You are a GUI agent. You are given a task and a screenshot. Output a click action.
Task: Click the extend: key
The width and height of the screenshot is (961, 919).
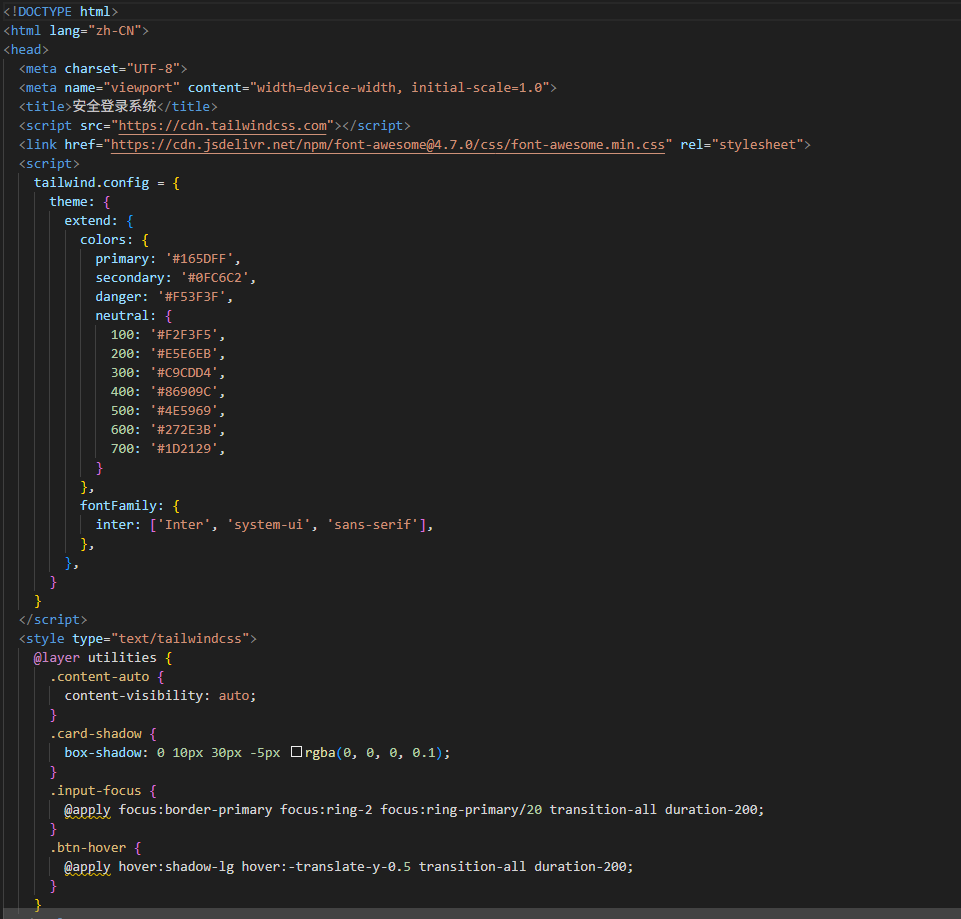tap(91, 221)
